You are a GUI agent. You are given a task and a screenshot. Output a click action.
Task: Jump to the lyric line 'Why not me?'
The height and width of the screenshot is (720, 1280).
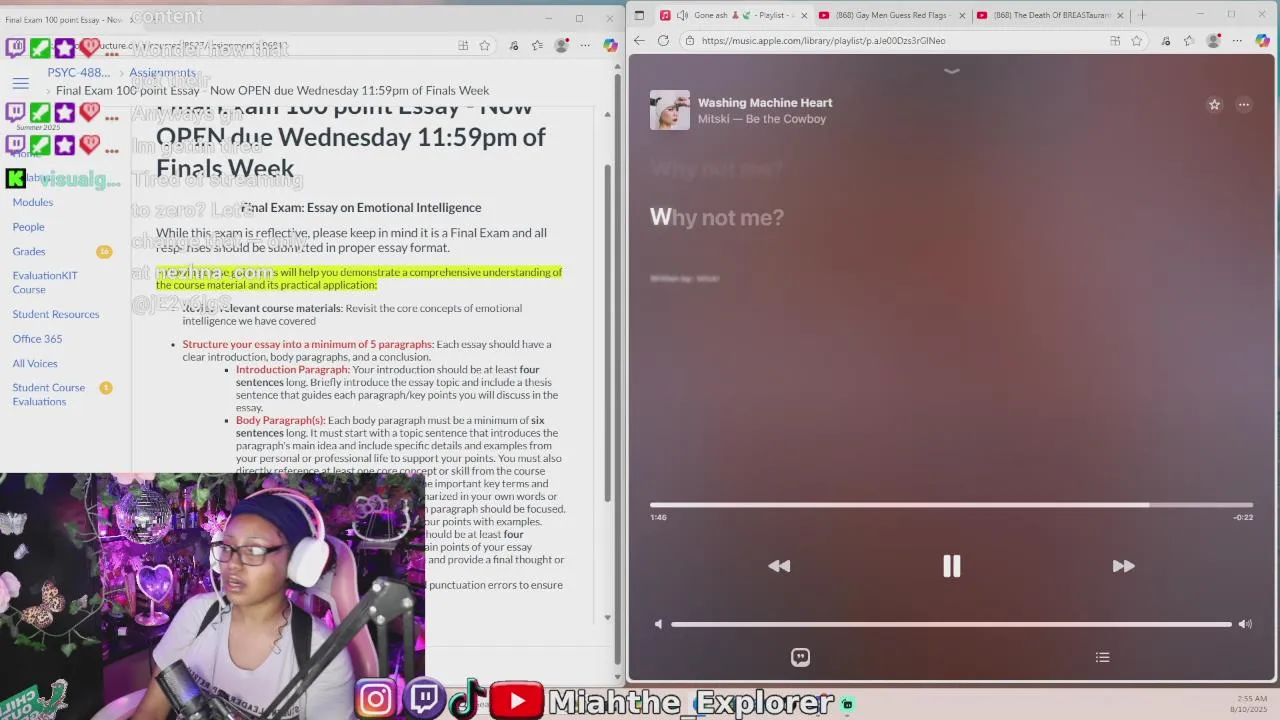click(717, 217)
